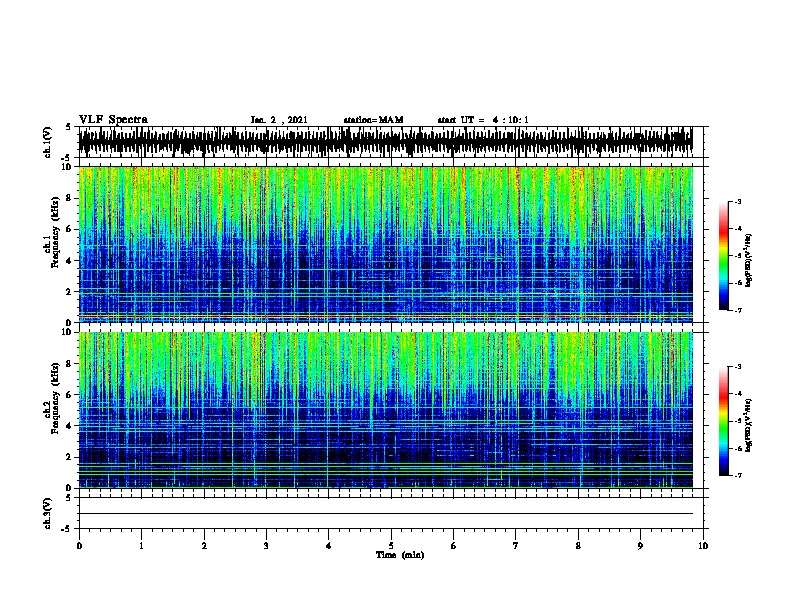Viewport: 792px width, 612px height.
Task: Click time axis tick label '6'
Action: 453,545
